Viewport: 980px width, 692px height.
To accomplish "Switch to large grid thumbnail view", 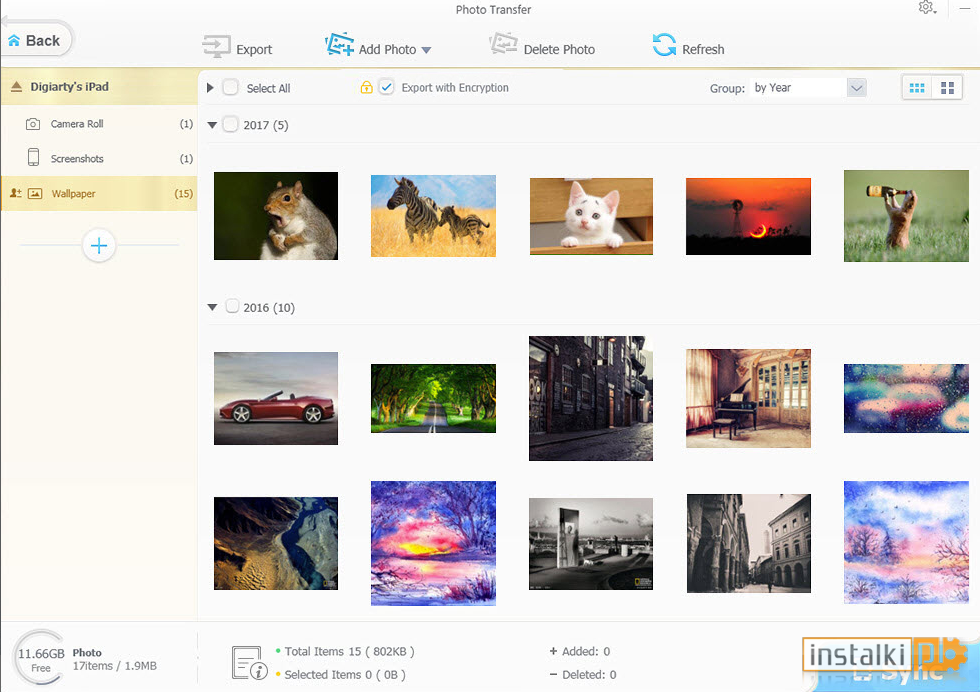I will pos(947,88).
